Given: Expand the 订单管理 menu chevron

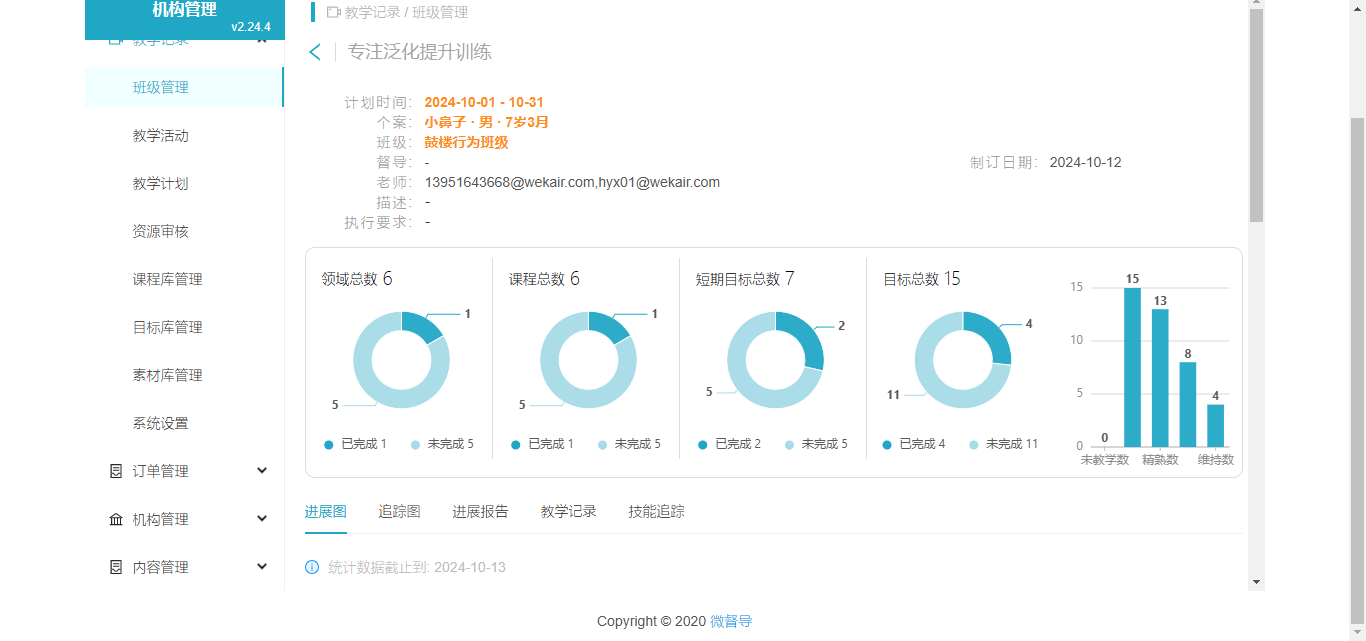Looking at the screenshot, I should (x=262, y=471).
